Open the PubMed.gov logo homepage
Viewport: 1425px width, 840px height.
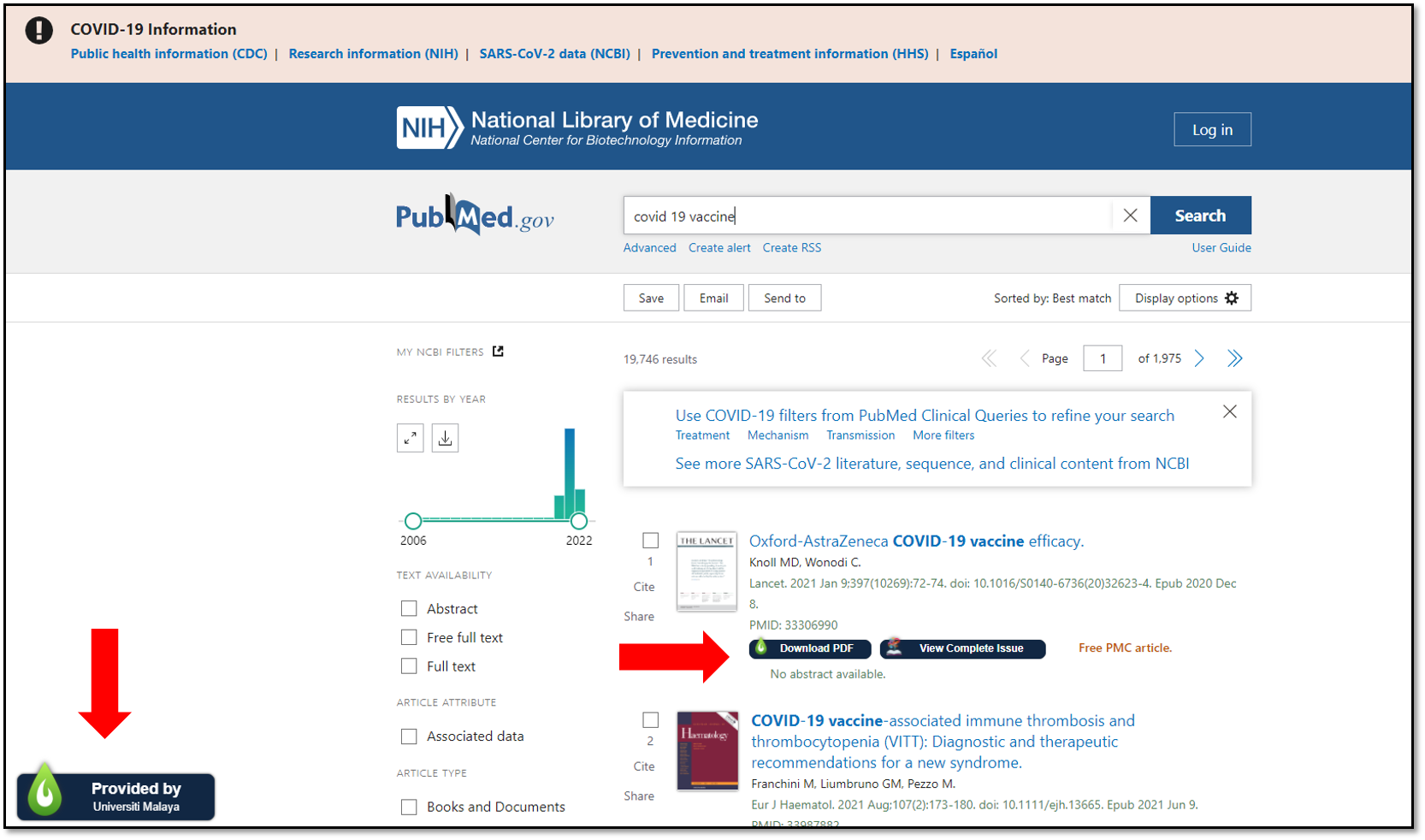[x=475, y=216]
